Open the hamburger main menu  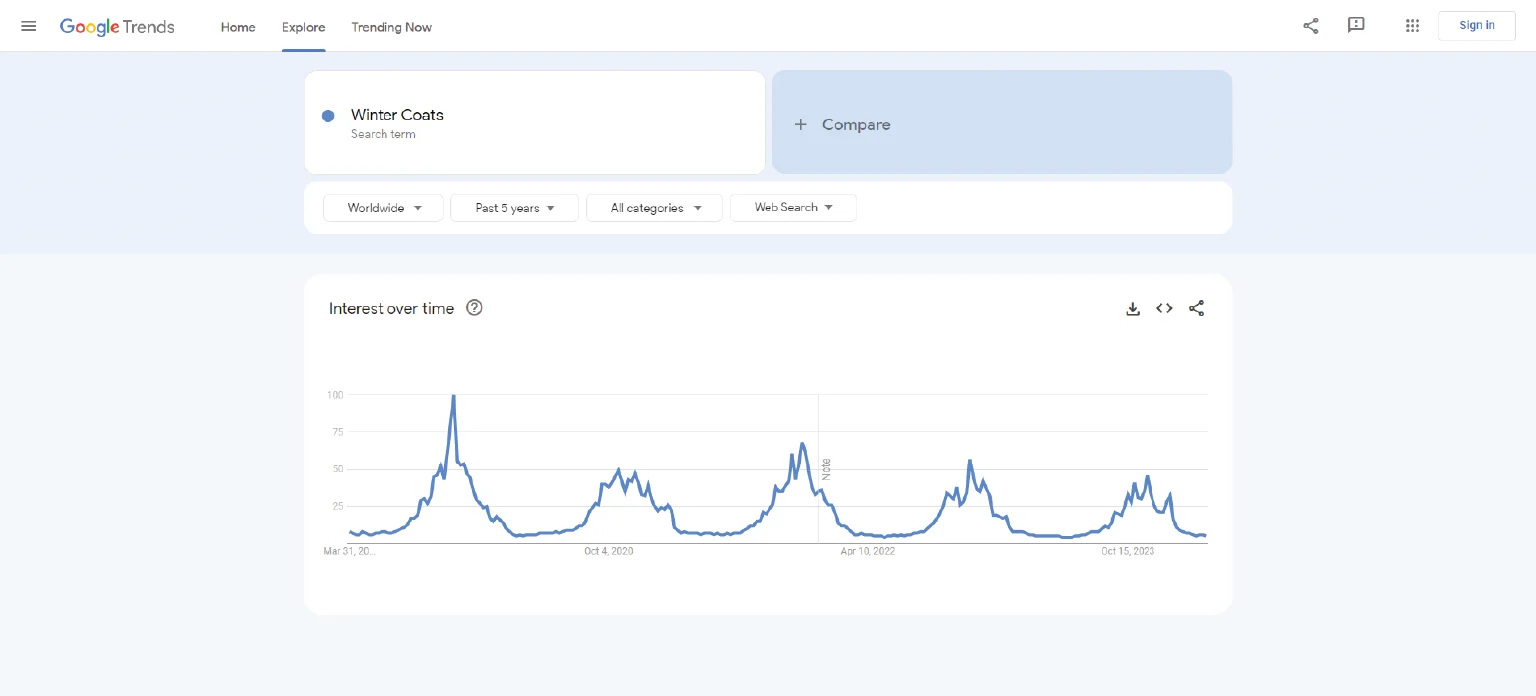(29, 26)
